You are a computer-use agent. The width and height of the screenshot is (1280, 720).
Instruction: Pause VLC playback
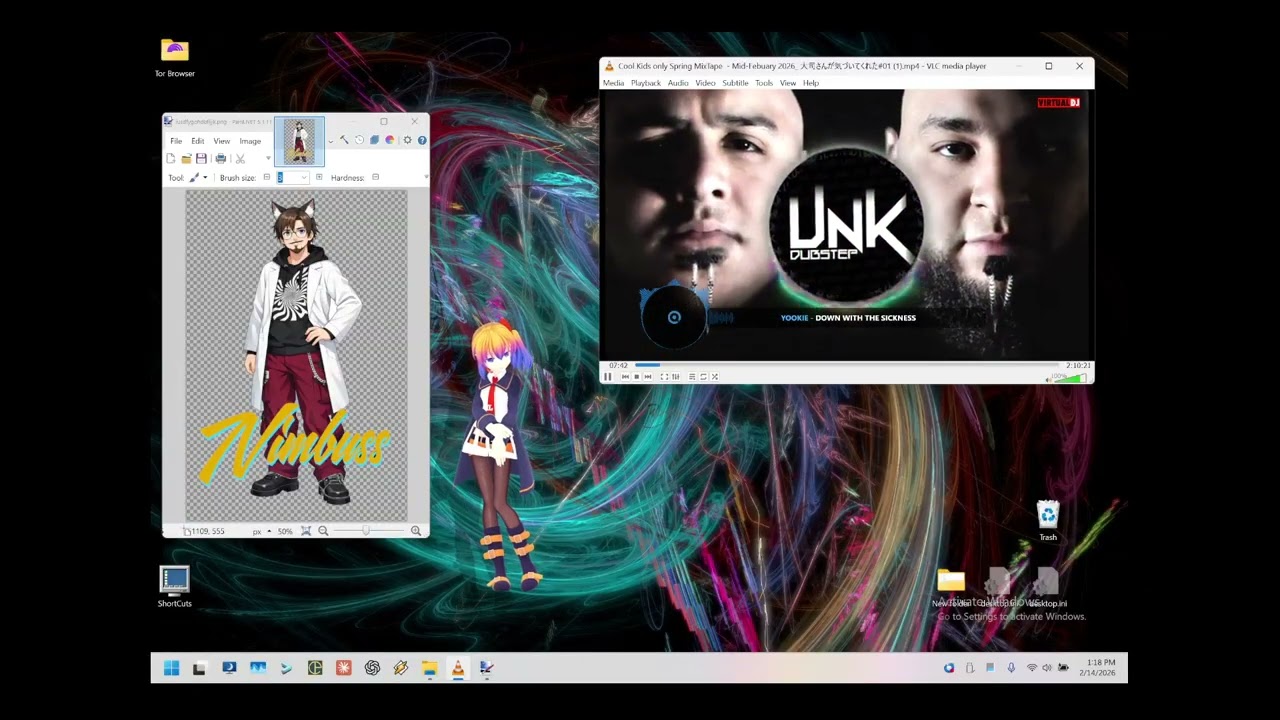coord(607,377)
